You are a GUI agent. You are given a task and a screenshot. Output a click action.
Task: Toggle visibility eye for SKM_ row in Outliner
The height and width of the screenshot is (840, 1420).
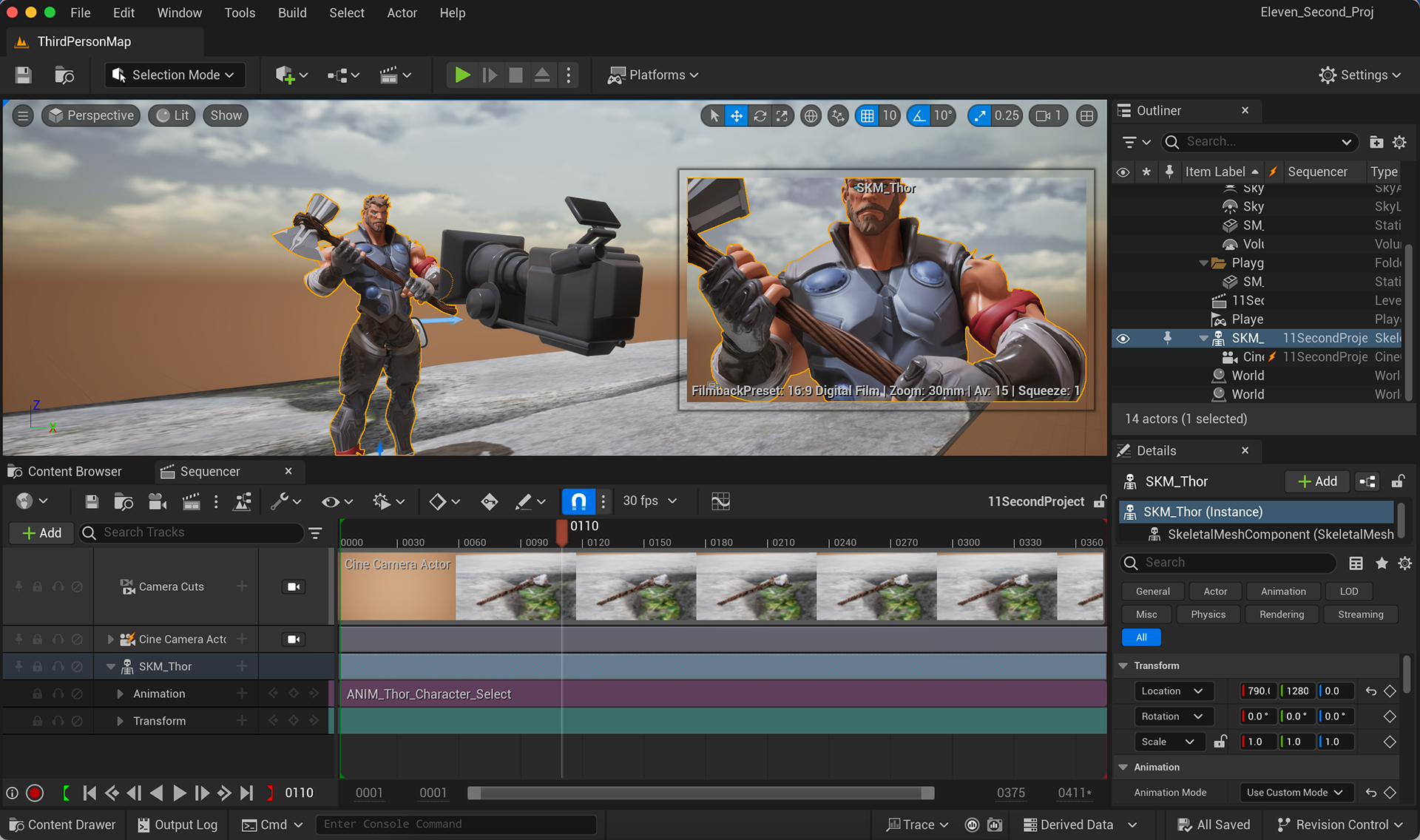[x=1123, y=339]
